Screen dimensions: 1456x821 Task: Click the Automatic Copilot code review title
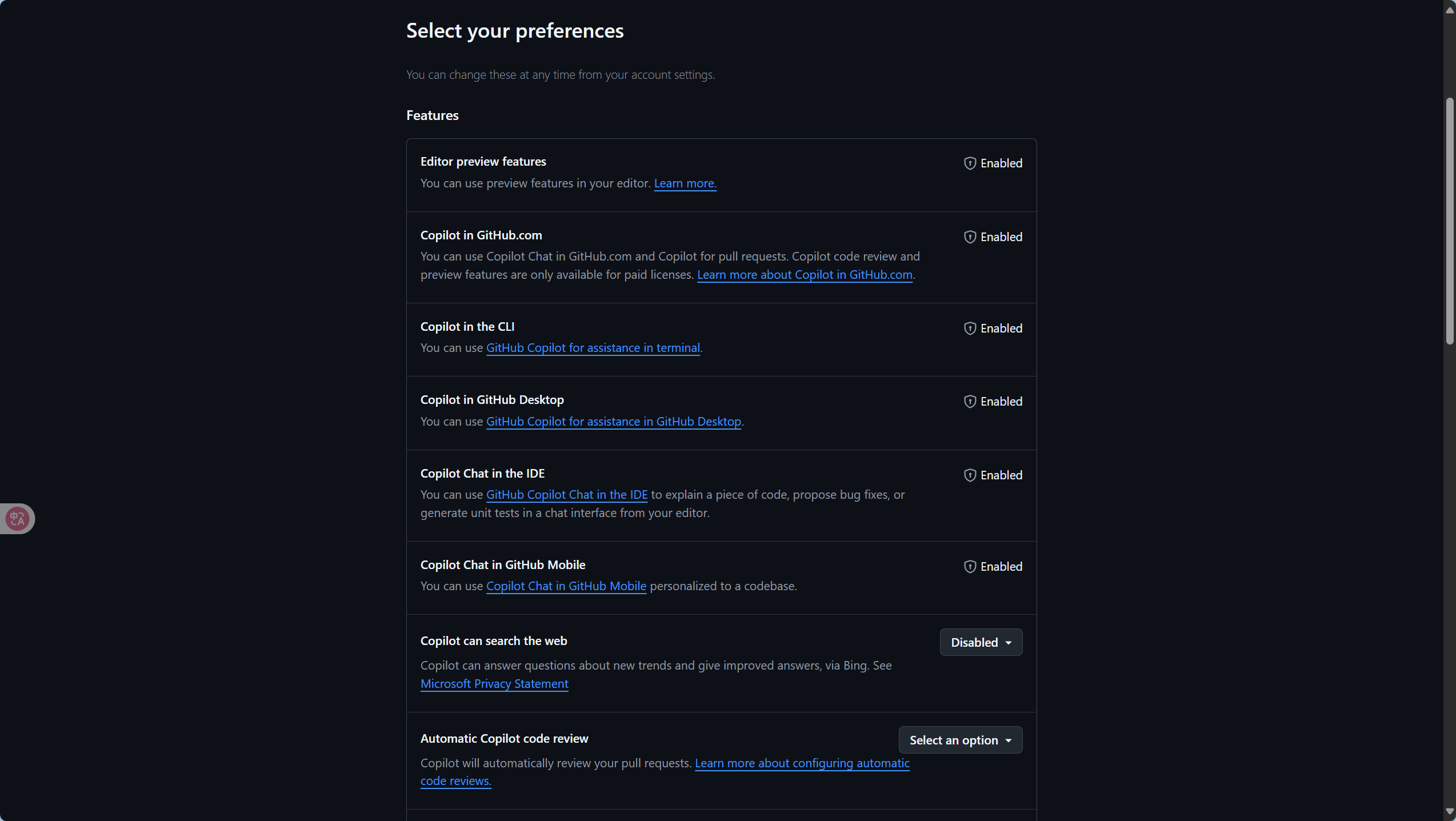point(504,739)
